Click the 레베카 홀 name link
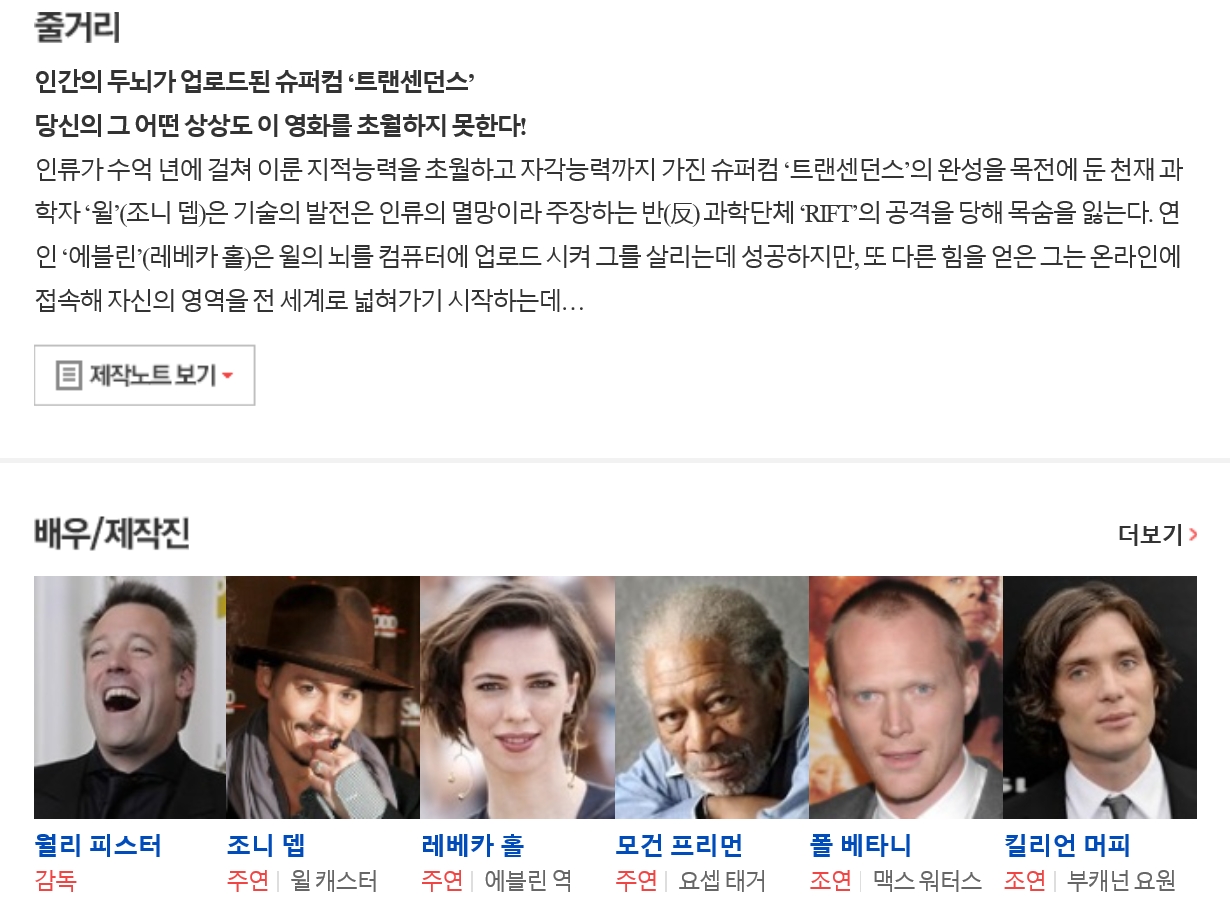Image resolution: width=1230 pixels, height=900 pixels. [x=472, y=845]
